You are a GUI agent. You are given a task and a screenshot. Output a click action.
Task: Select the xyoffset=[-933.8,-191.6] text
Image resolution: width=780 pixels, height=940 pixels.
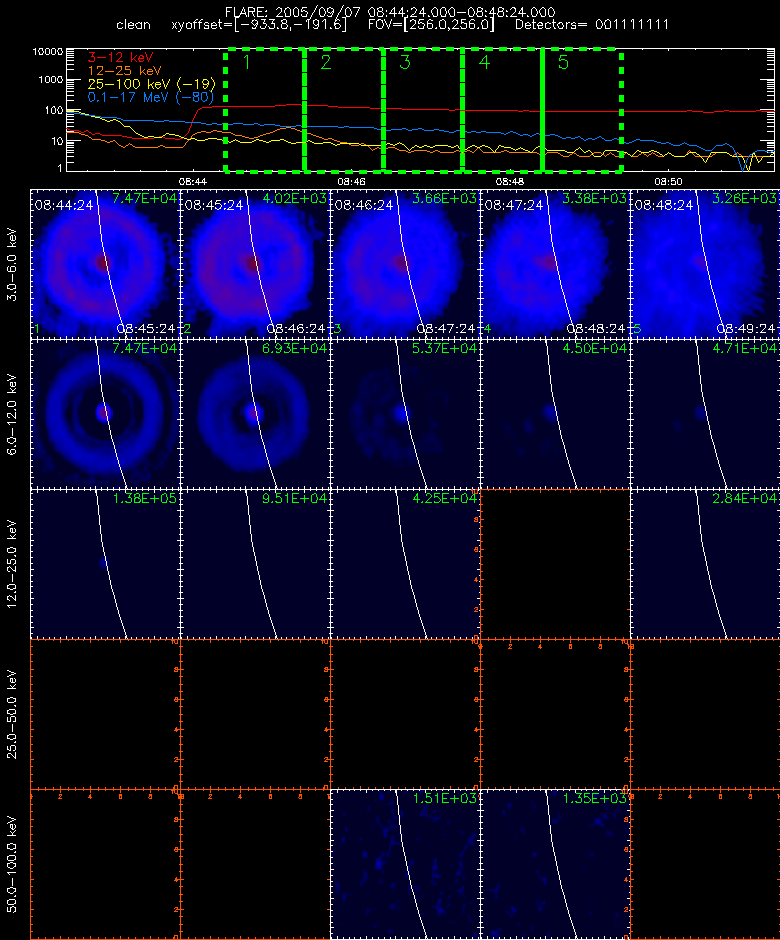pyautogui.click(x=259, y=25)
